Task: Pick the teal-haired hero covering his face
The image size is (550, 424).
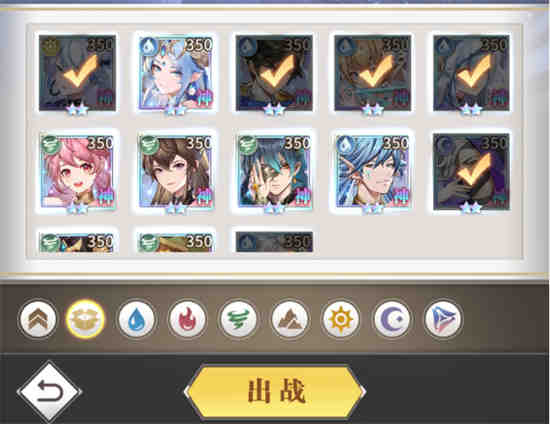Action: click(274, 172)
